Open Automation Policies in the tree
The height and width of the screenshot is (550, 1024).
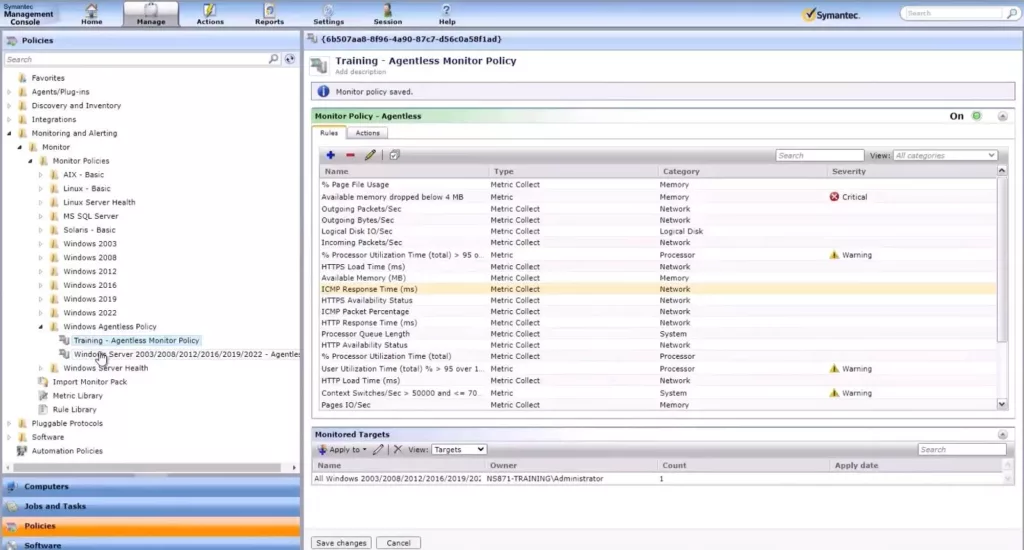(67, 451)
